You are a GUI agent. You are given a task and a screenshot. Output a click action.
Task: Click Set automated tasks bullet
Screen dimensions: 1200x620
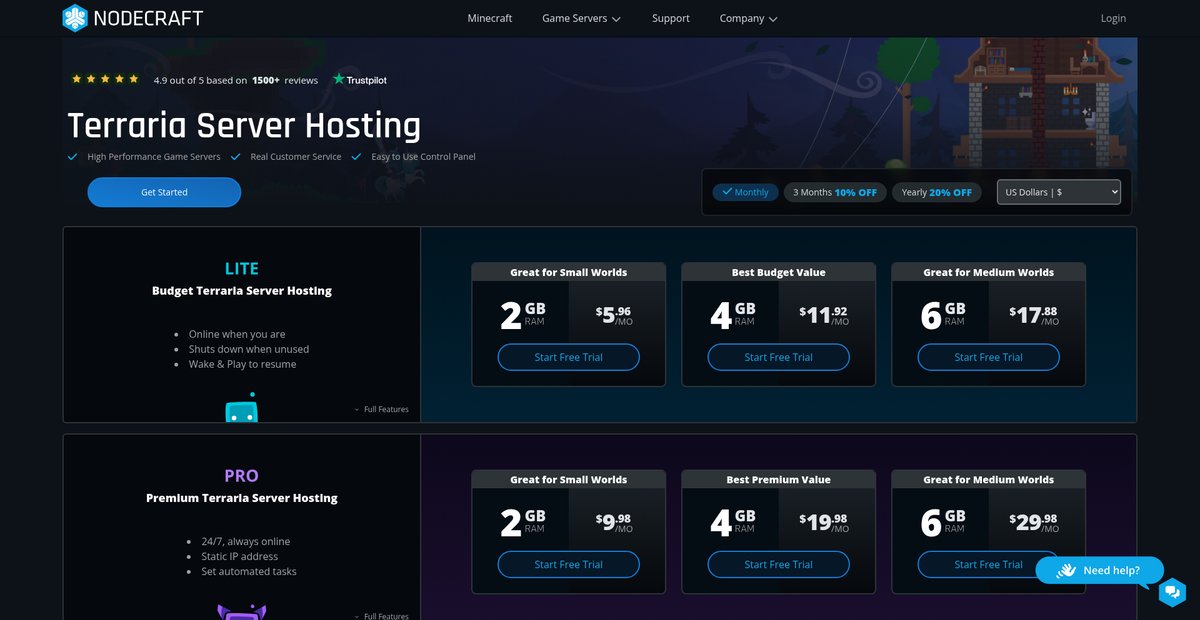click(x=249, y=571)
